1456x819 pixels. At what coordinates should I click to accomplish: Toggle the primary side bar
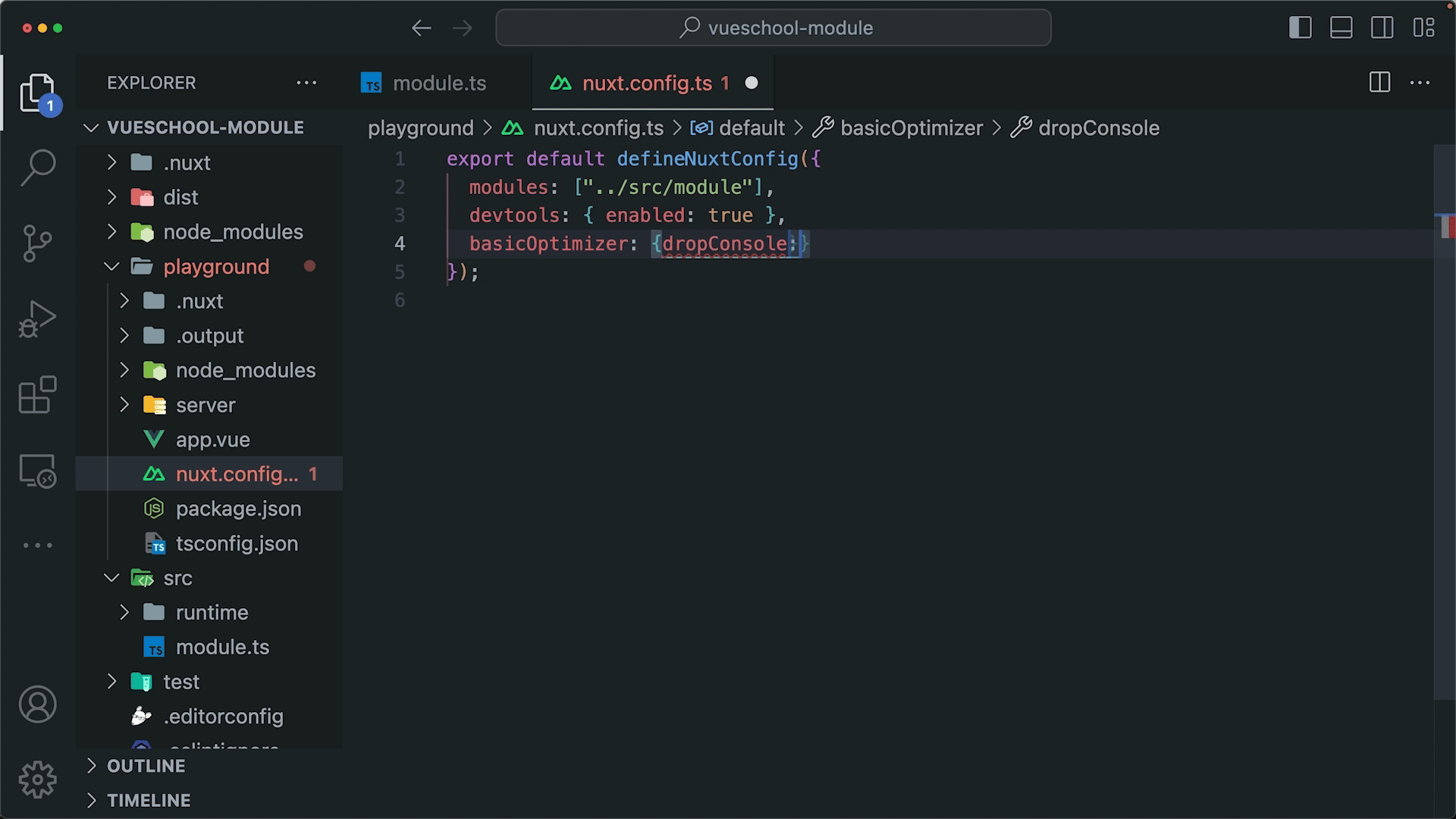[1301, 28]
